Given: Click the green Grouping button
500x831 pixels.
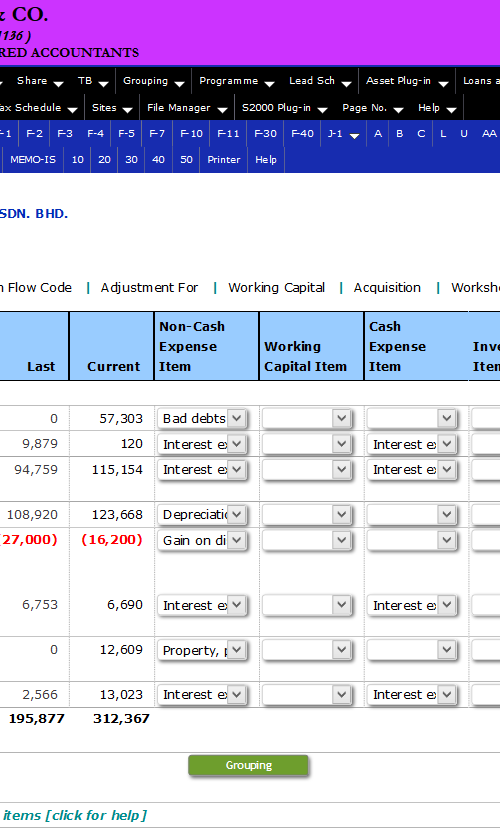Looking at the screenshot, I should 248,765.
